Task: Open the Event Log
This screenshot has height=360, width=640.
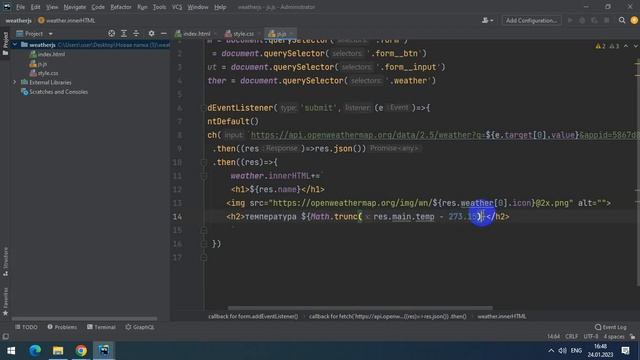Action: 611,327
